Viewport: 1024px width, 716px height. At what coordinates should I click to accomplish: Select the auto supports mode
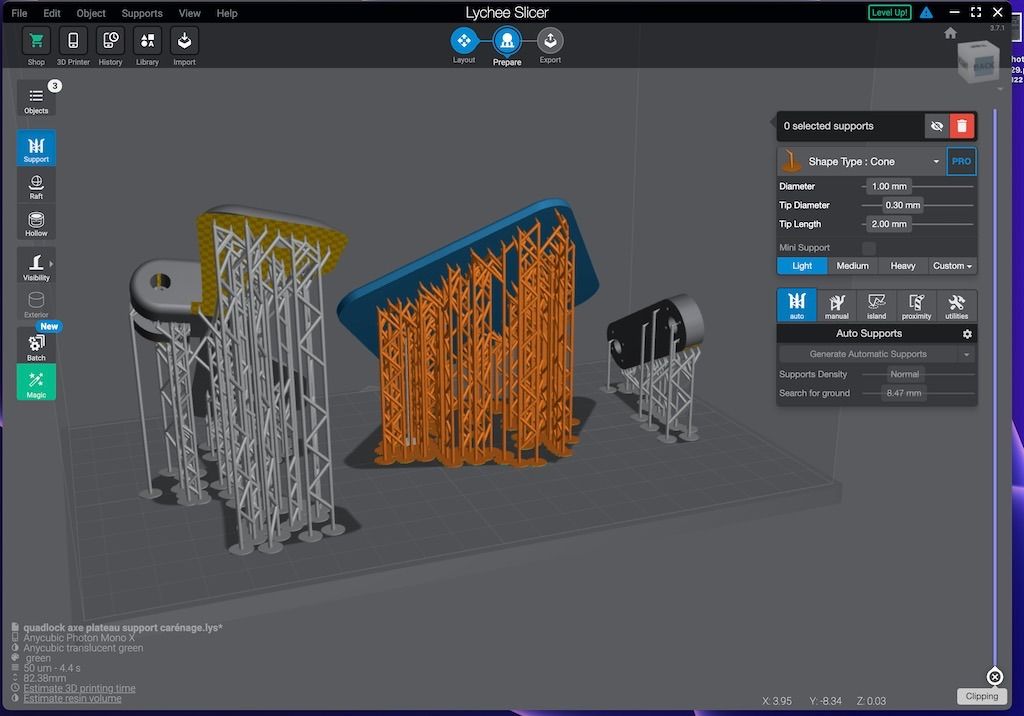point(797,305)
